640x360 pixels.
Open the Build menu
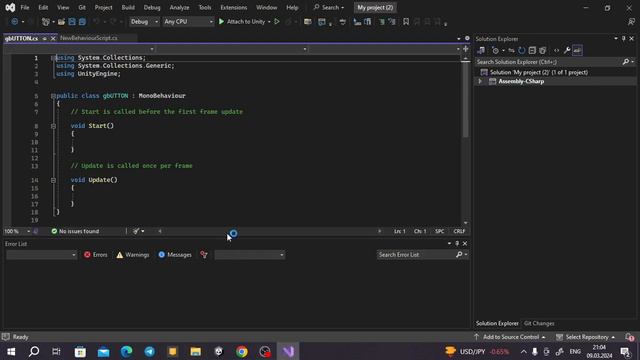128,7
